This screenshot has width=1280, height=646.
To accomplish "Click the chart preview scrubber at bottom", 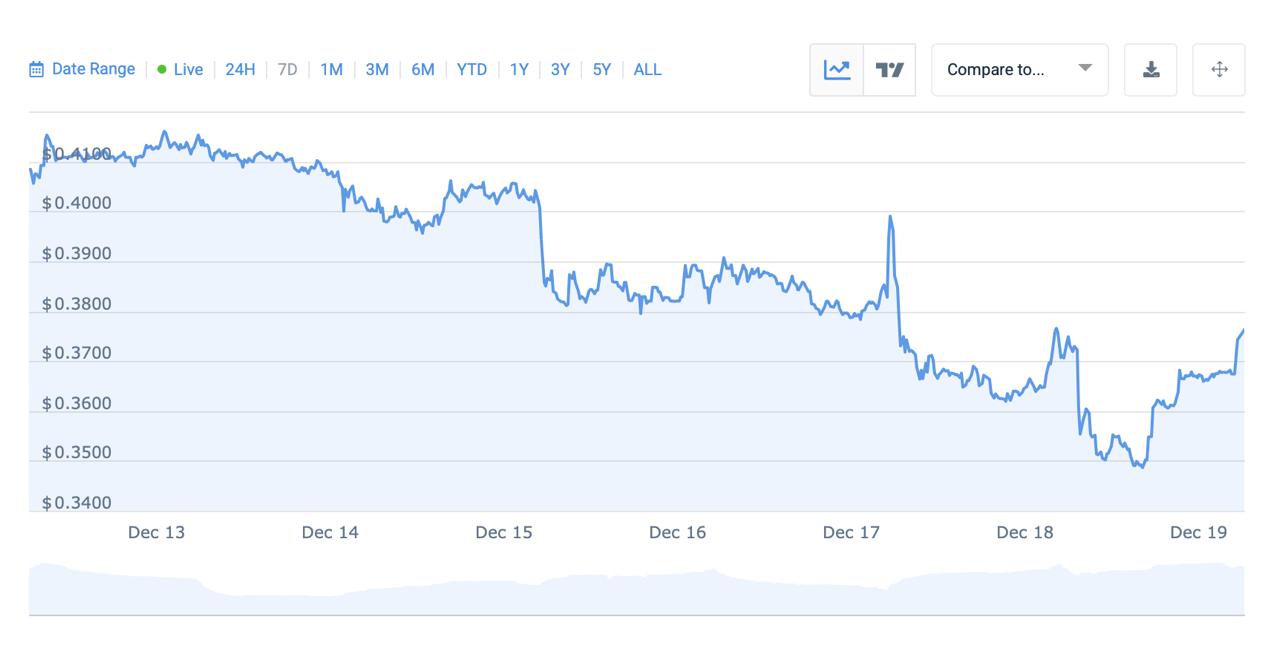I will pos(640,585).
